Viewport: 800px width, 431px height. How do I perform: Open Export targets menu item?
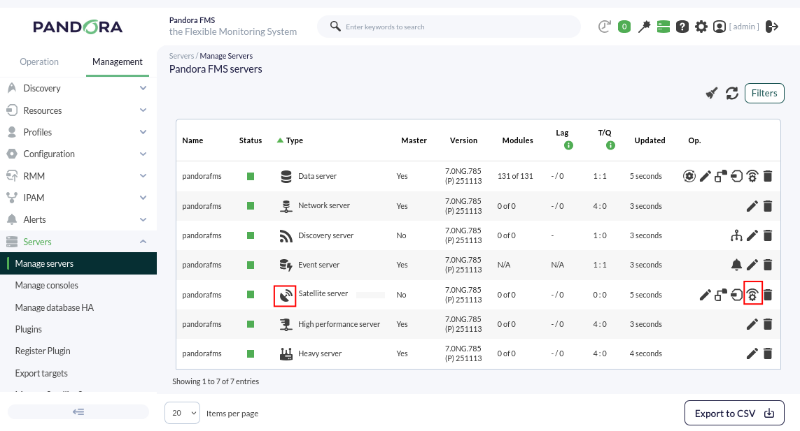pos(41,373)
